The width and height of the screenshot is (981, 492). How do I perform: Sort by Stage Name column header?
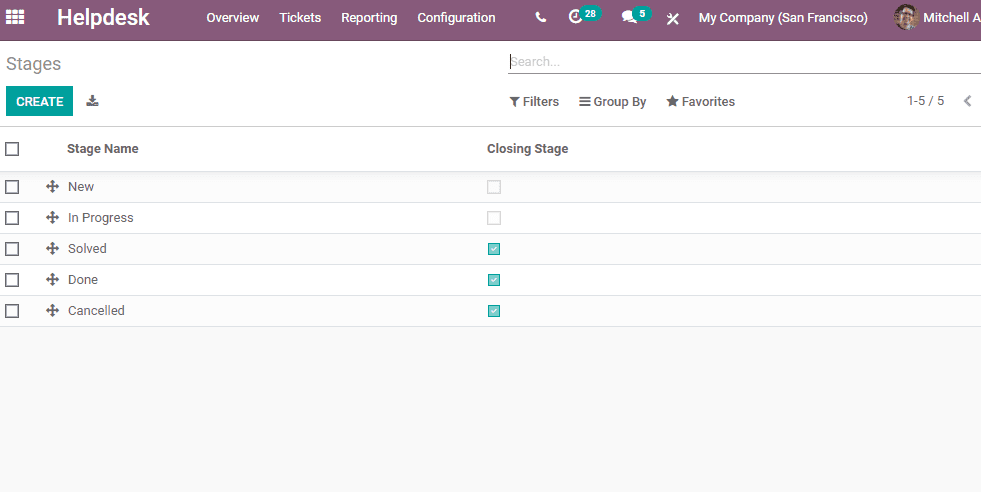(x=103, y=149)
